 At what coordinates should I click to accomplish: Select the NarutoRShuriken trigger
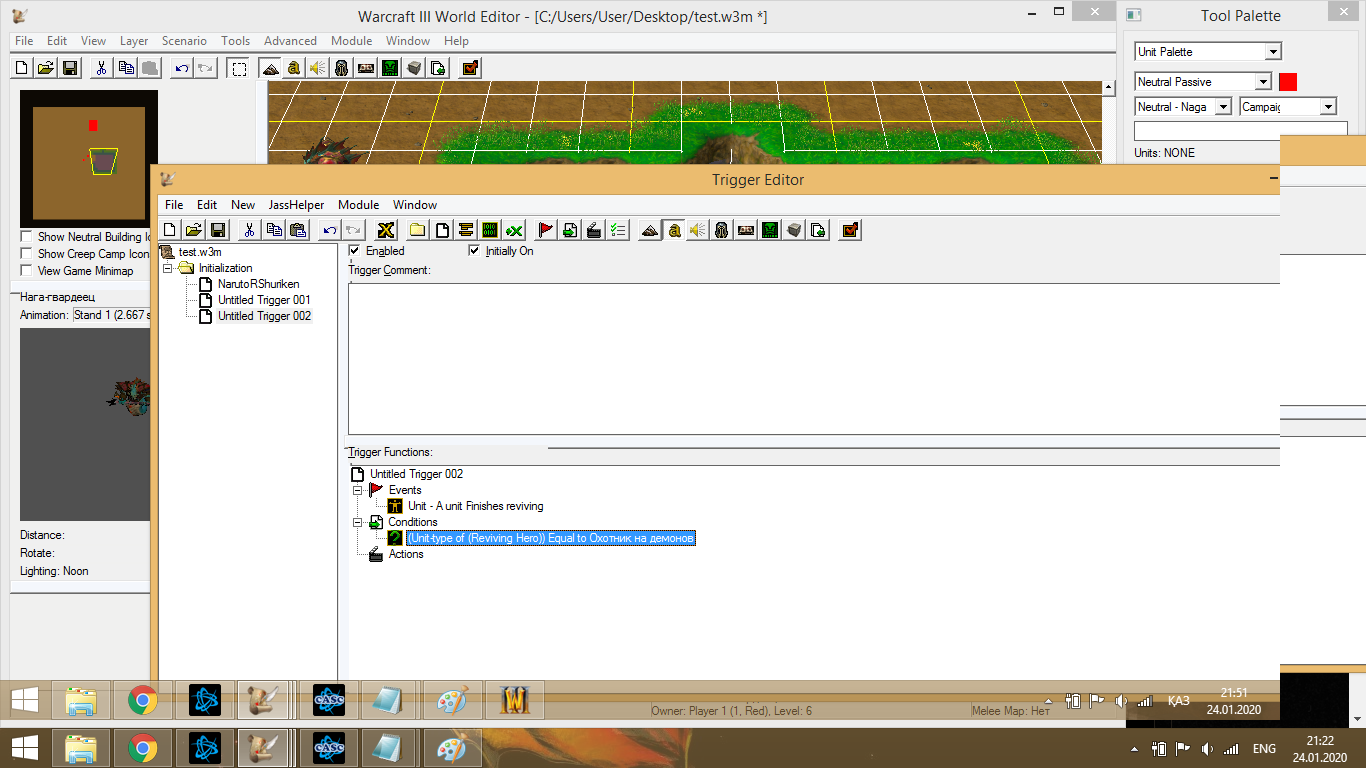point(258,284)
